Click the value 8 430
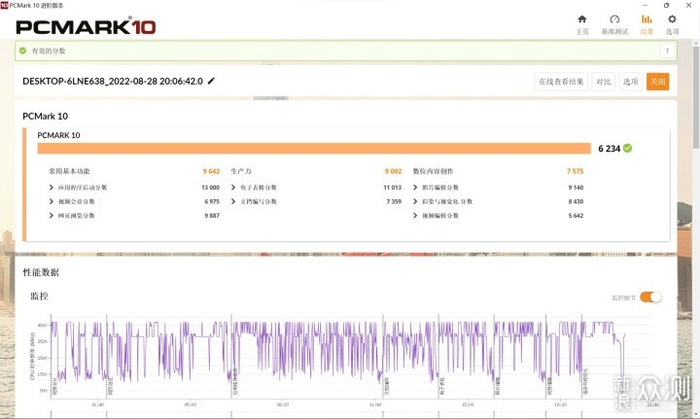The width and height of the screenshot is (700, 419). (576, 201)
